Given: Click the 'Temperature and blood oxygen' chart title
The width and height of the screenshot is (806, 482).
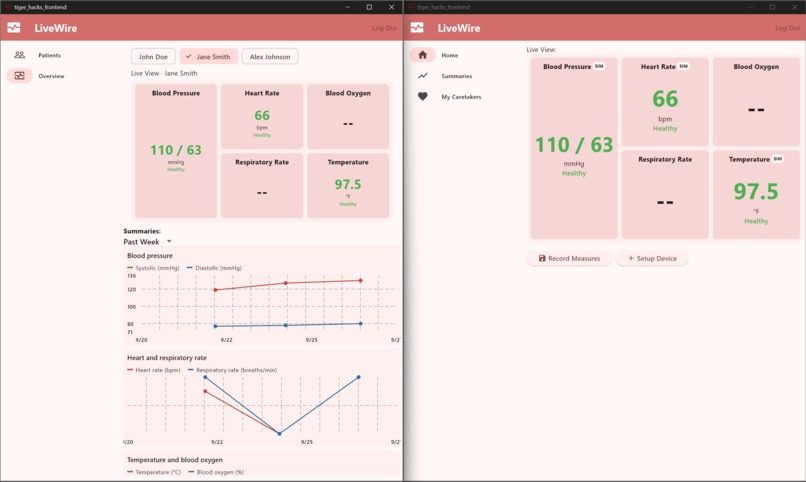Looking at the screenshot, I should tap(175, 460).
